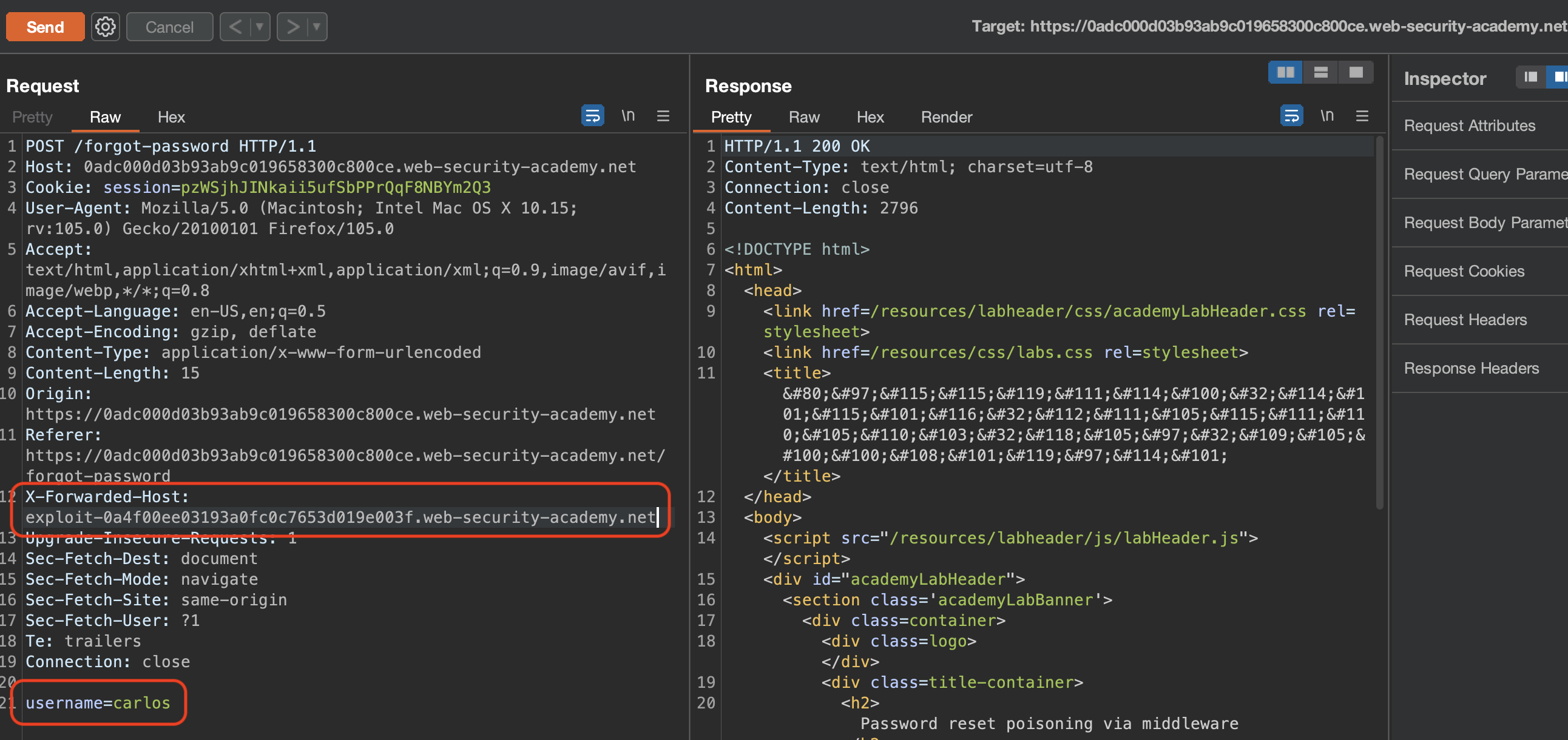The width and height of the screenshot is (1568, 740).
Task: Open back history dropdown arrow
Action: click(259, 27)
